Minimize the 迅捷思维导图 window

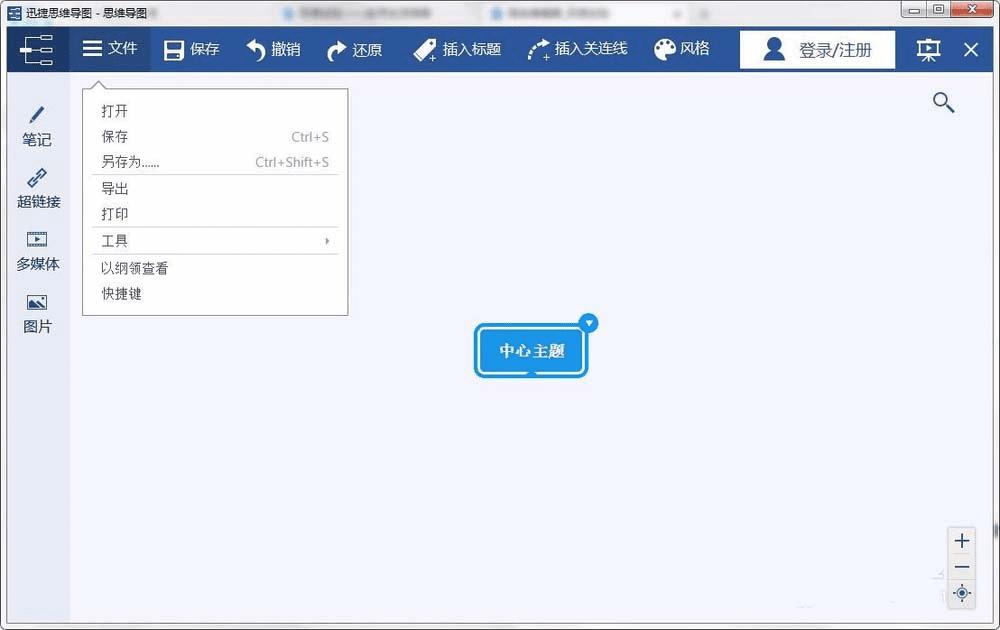[914, 10]
